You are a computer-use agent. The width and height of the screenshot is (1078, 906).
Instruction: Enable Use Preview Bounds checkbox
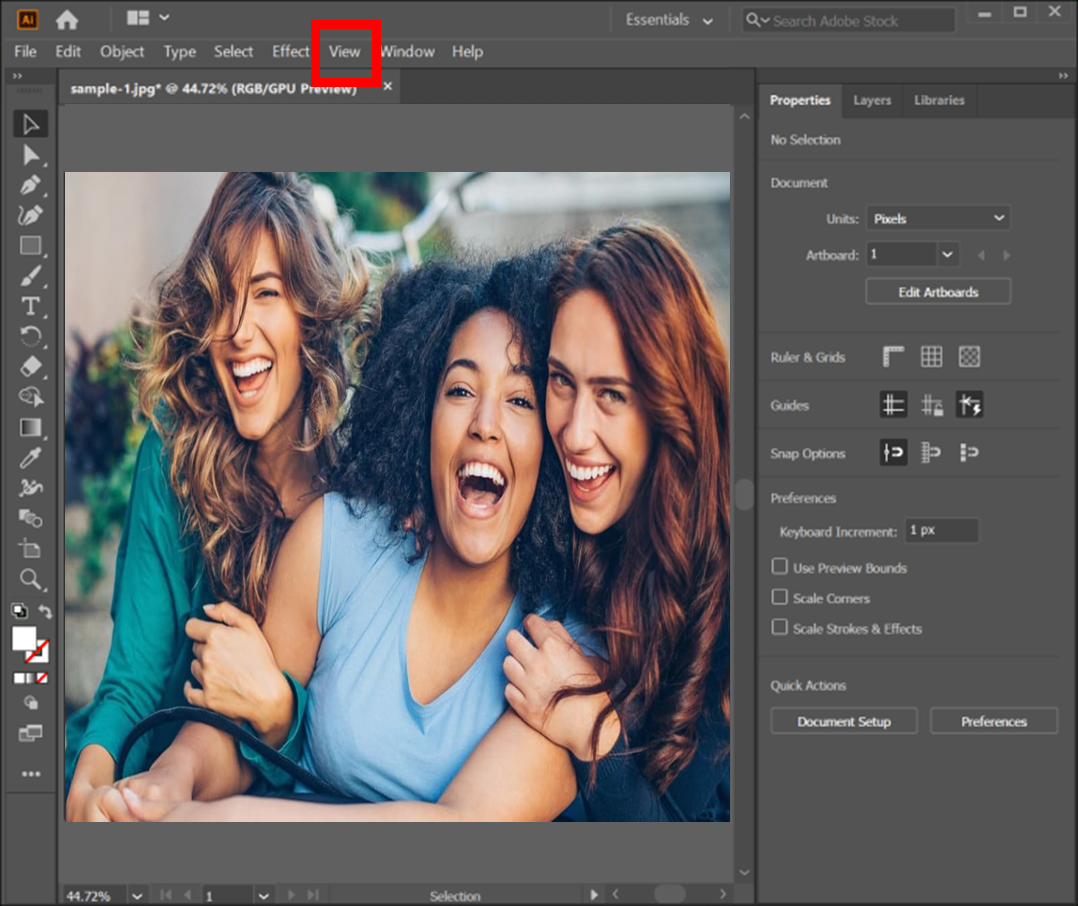click(780, 567)
